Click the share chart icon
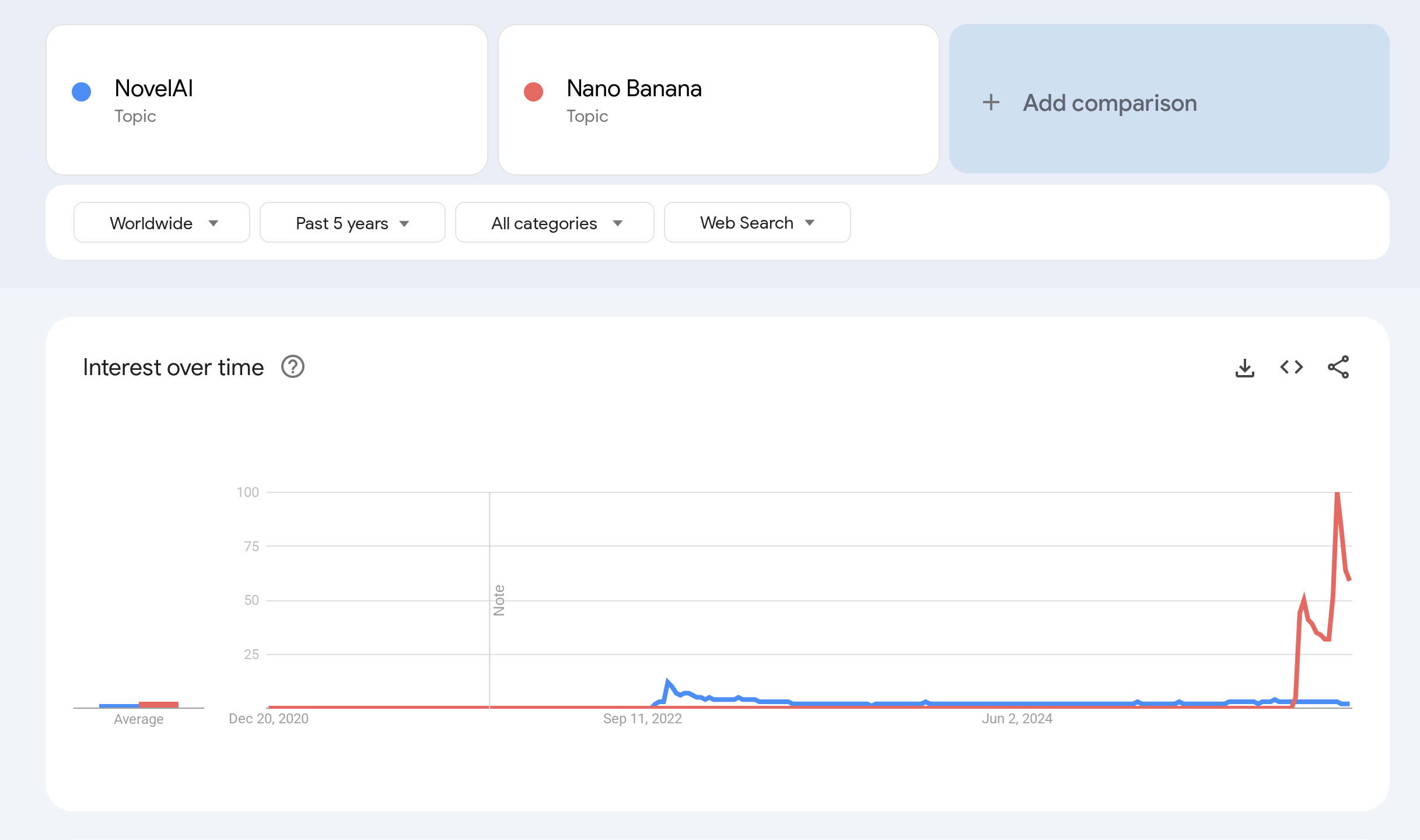 [1338, 367]
